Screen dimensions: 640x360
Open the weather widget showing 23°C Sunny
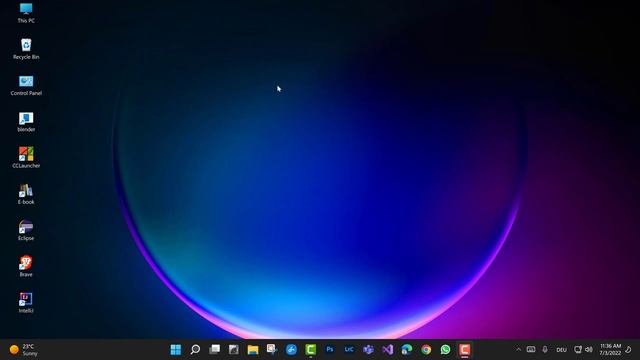(x=24, y=350)
